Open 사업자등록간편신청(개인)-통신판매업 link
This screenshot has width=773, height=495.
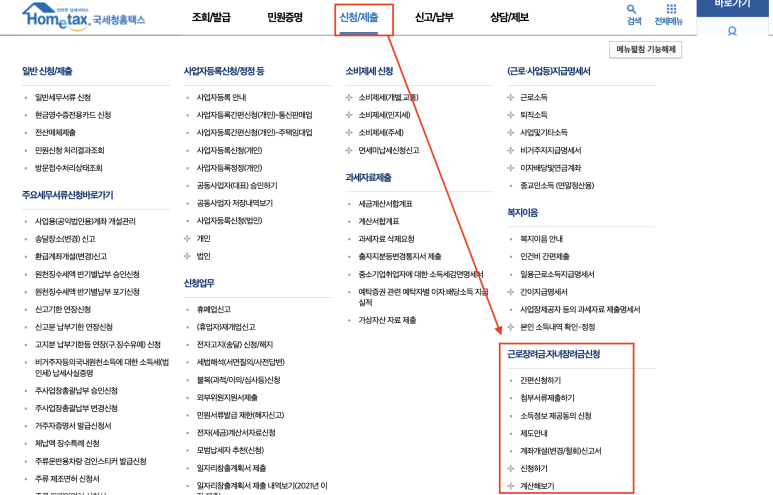click(x=254, y=115)
